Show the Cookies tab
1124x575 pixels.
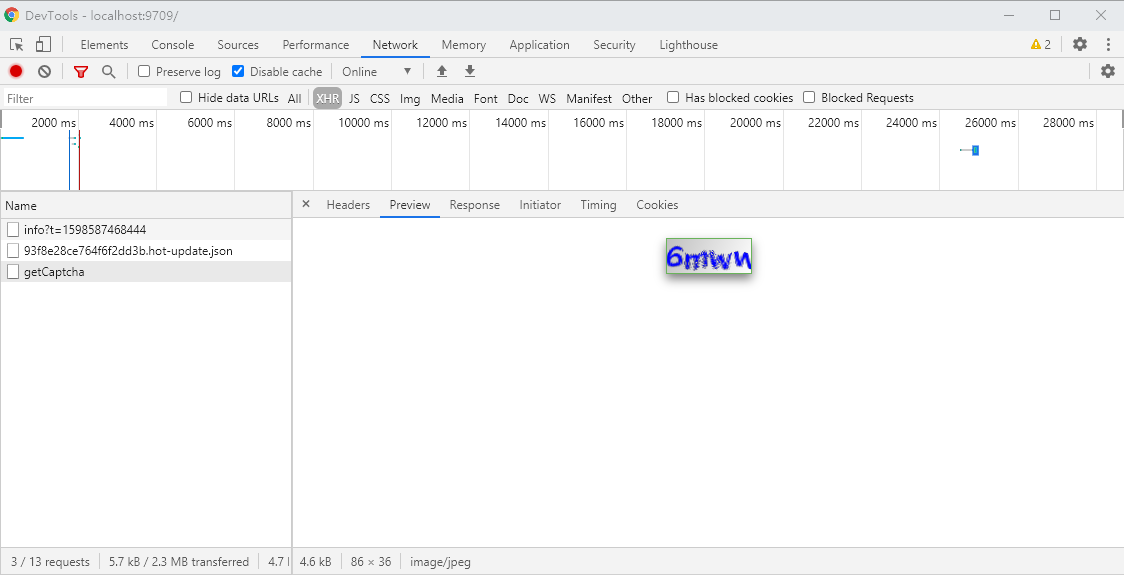coord(657,204)
